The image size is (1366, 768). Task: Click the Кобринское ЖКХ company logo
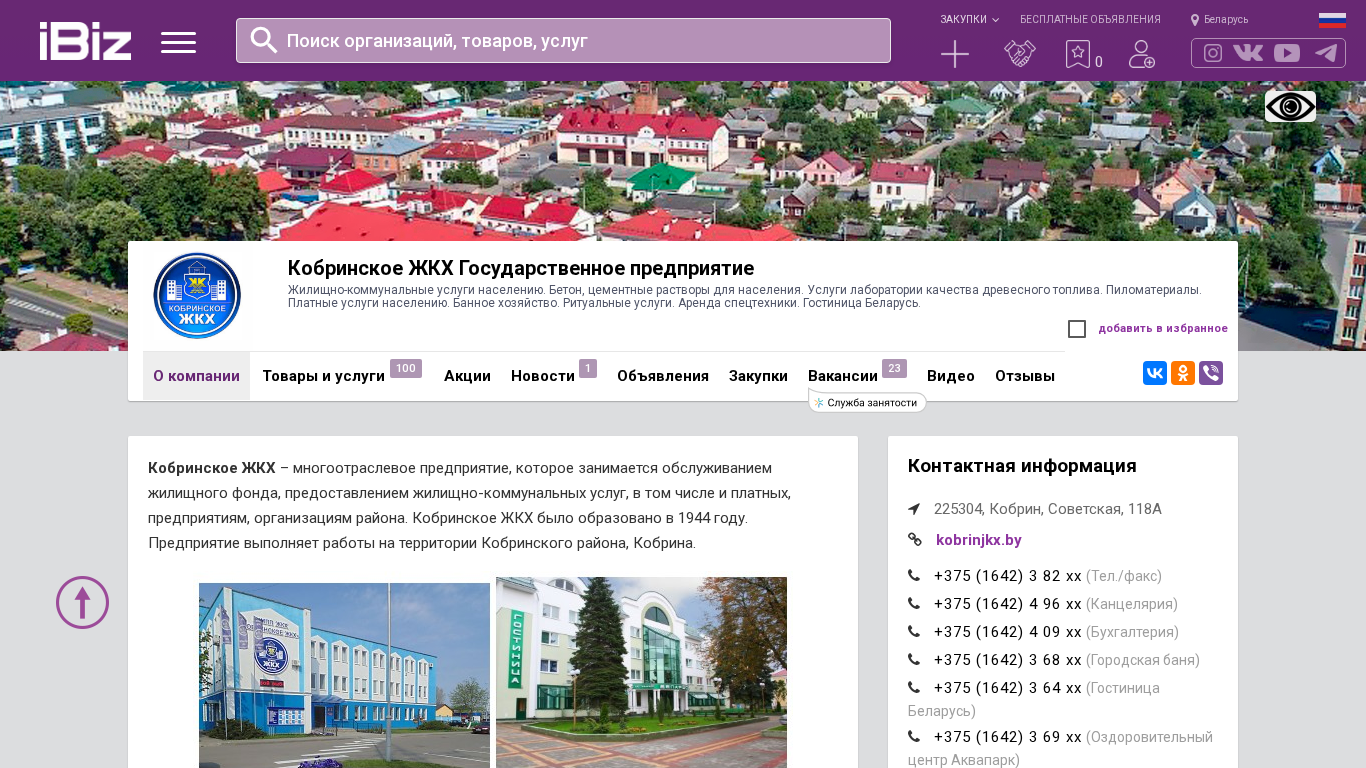[x=197, y=296]
